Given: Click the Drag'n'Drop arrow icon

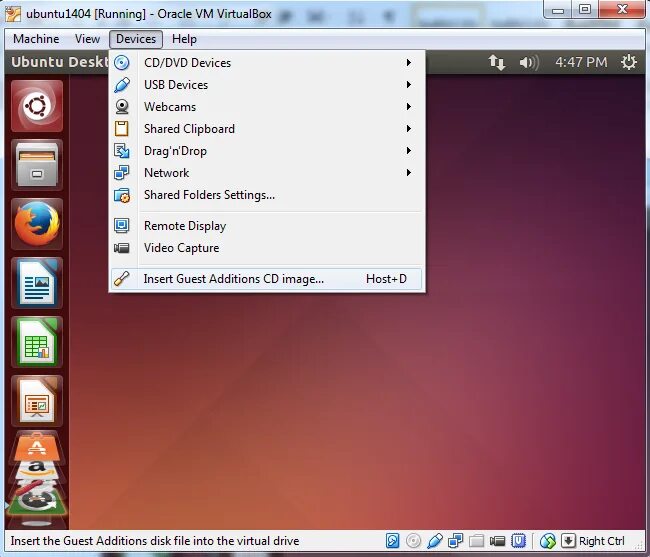Looking at the screenshot, I should coord(121,150).
